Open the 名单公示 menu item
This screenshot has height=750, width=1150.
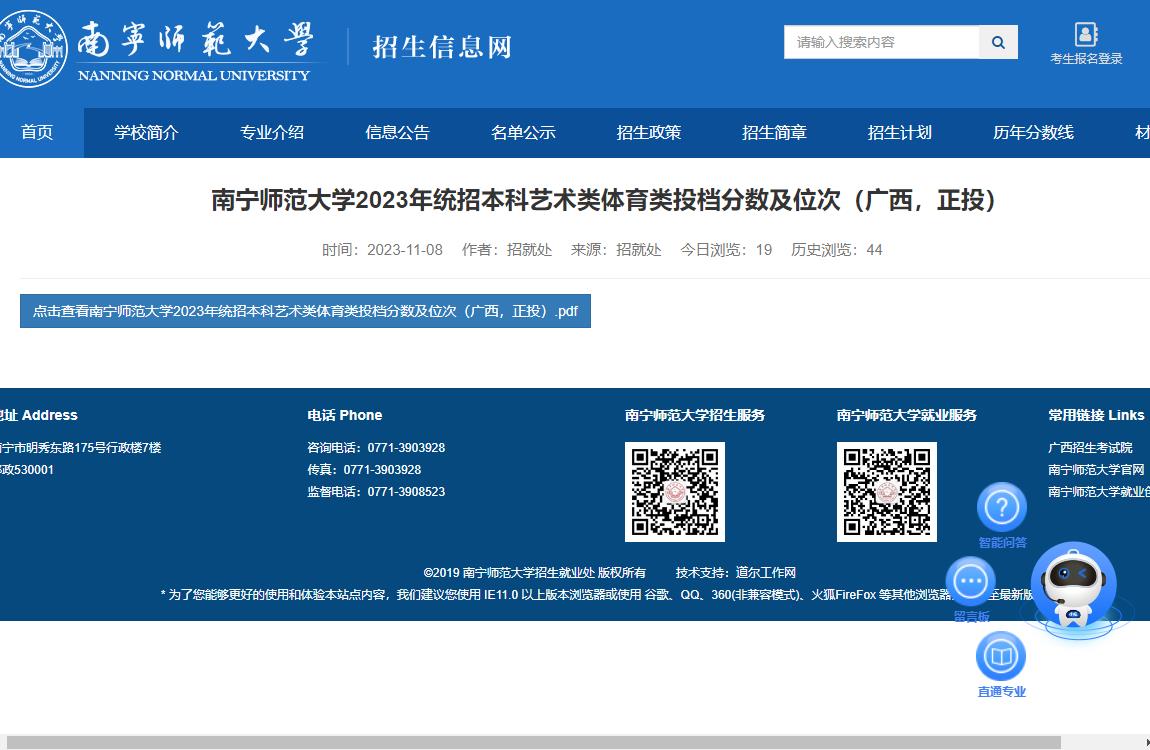[523, 133]
